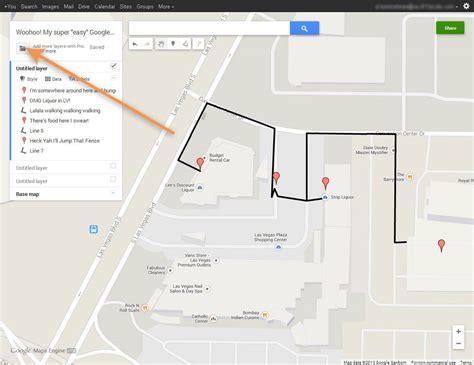Click inside the map search field
This screenshot has width=474, height=365.
209,29
